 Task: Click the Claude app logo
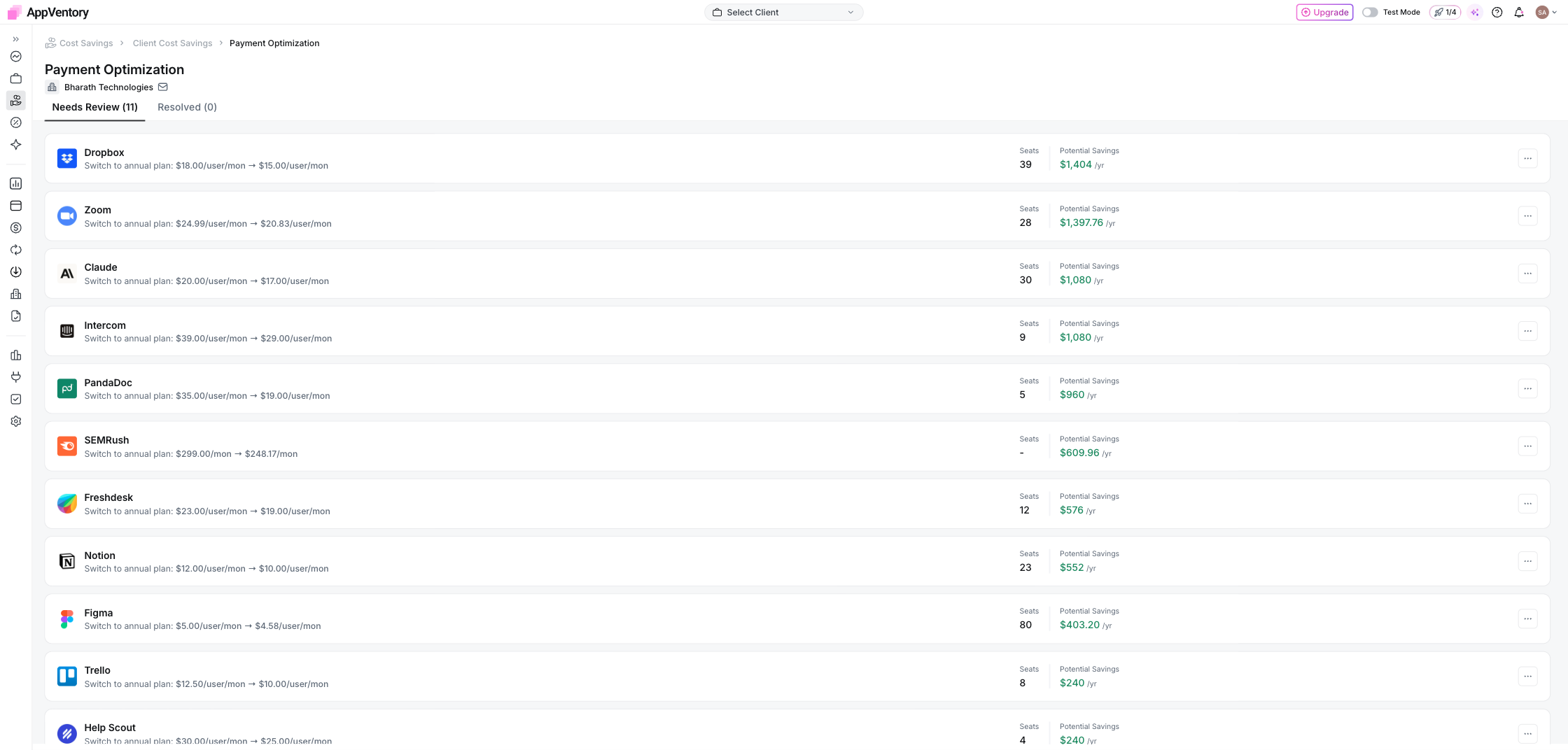pos(67,274)
